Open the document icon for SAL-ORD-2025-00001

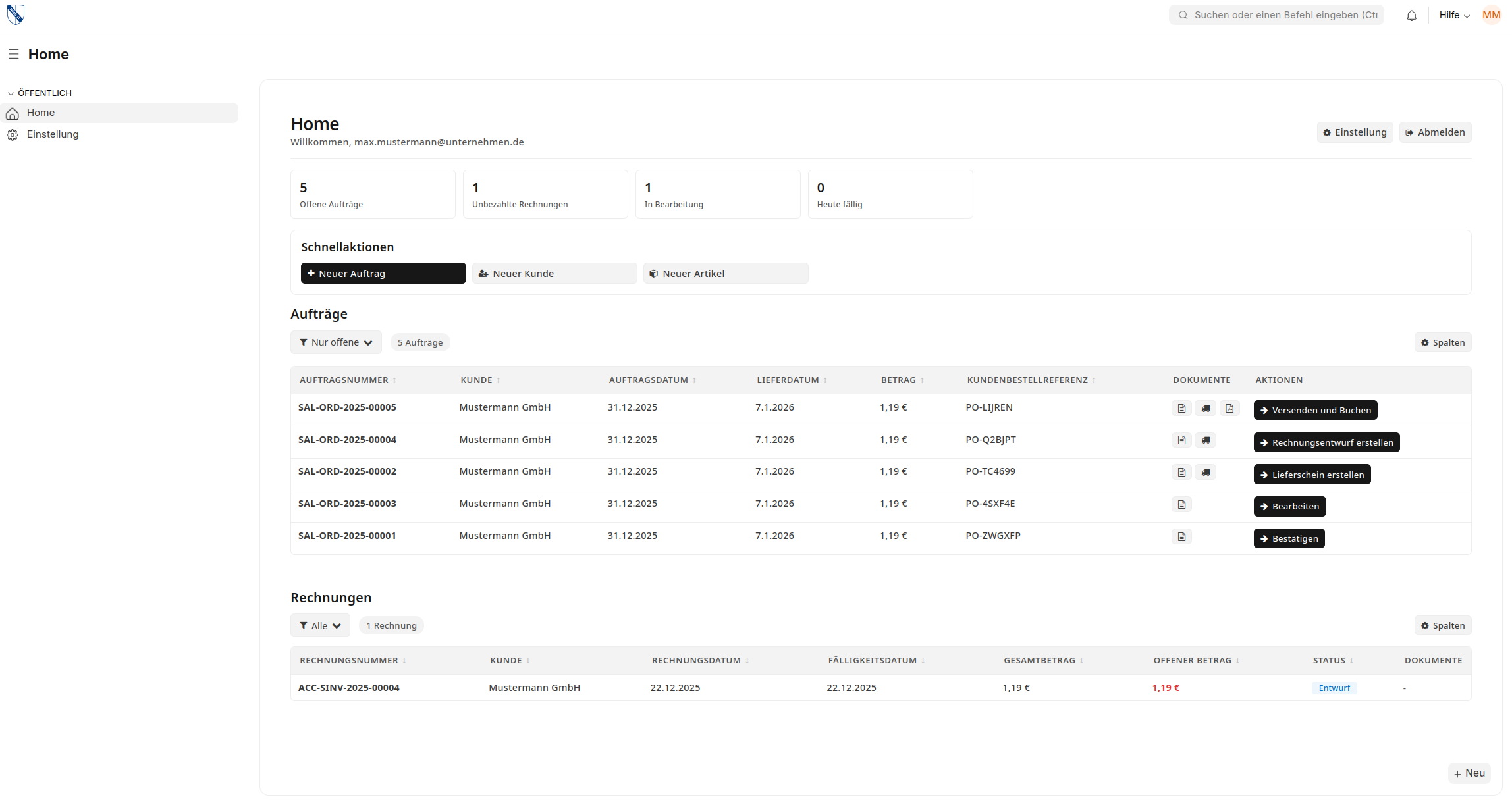coord(1181,536)
